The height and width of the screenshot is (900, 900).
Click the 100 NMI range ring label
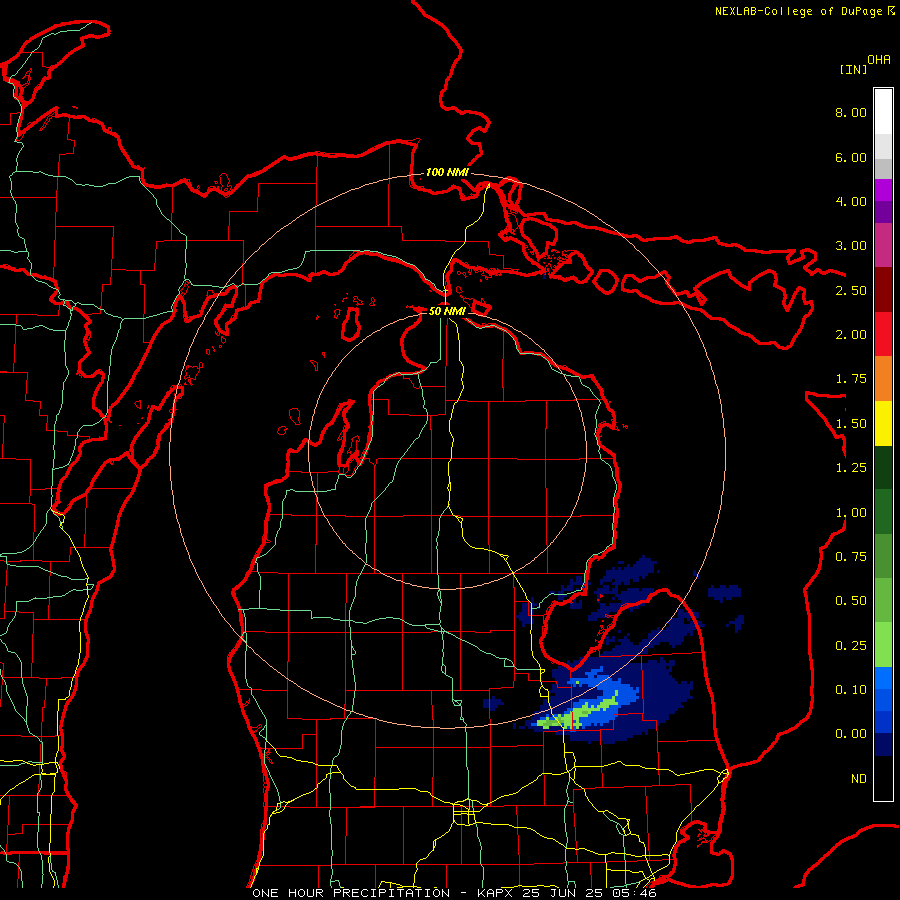447,172
